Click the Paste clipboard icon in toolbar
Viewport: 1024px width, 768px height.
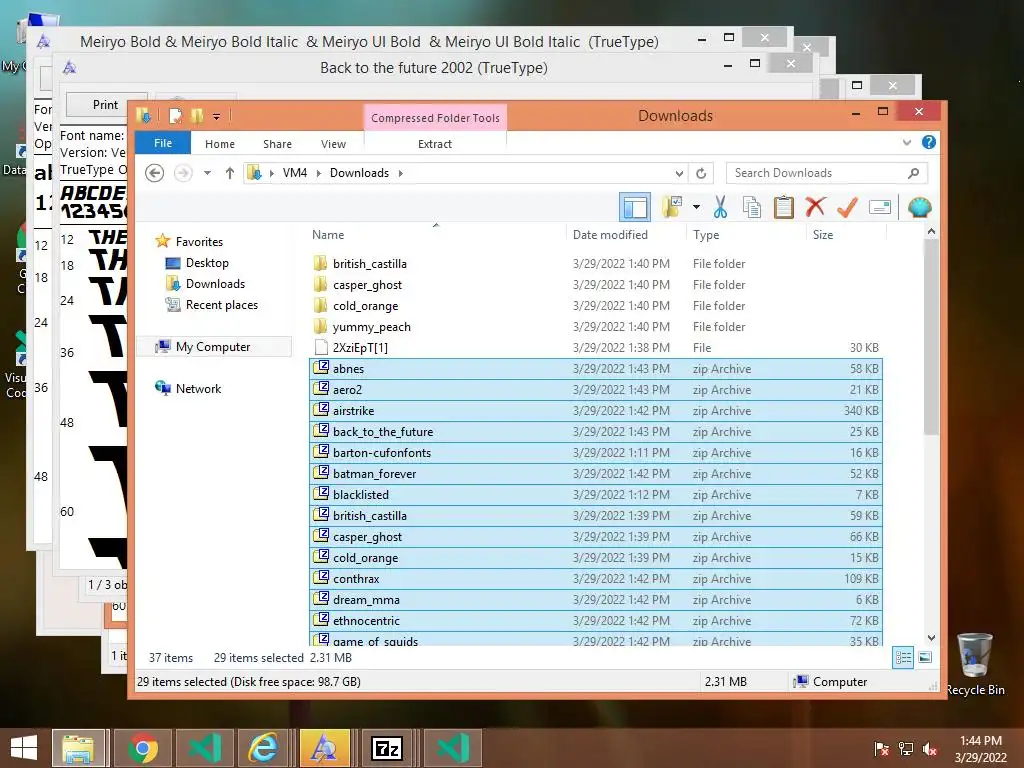[784, 208]
